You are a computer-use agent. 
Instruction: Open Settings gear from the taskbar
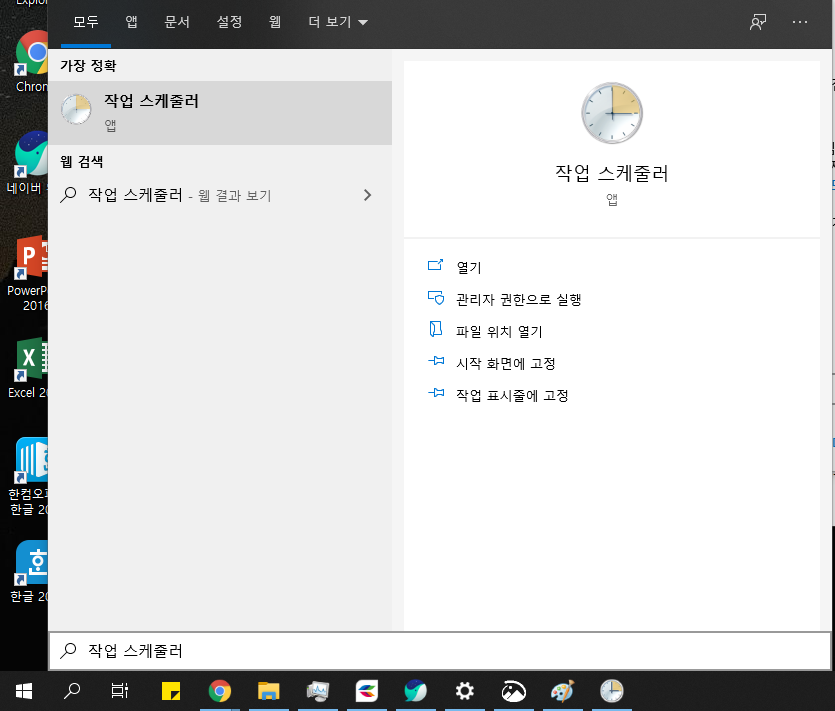464,691
